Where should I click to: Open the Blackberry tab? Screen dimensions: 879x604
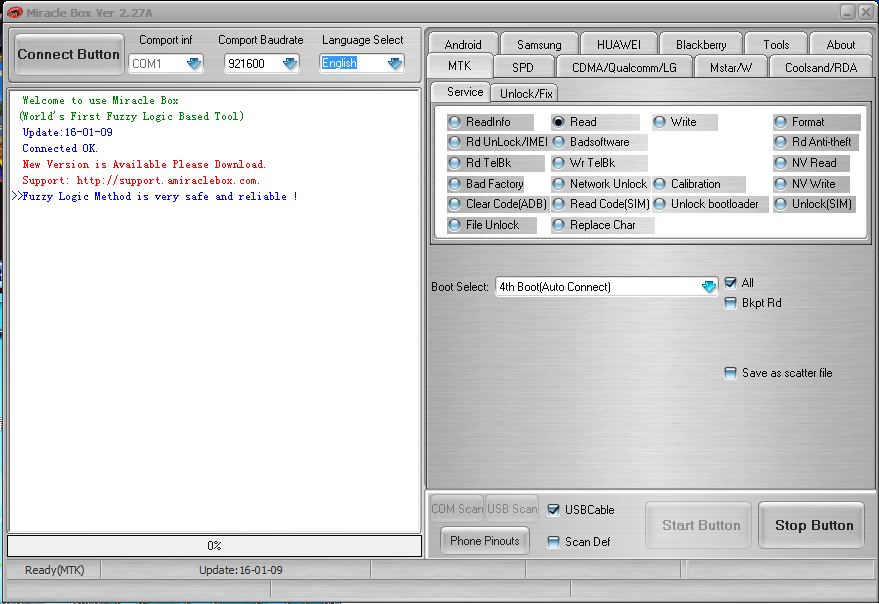tap(701, 44)
